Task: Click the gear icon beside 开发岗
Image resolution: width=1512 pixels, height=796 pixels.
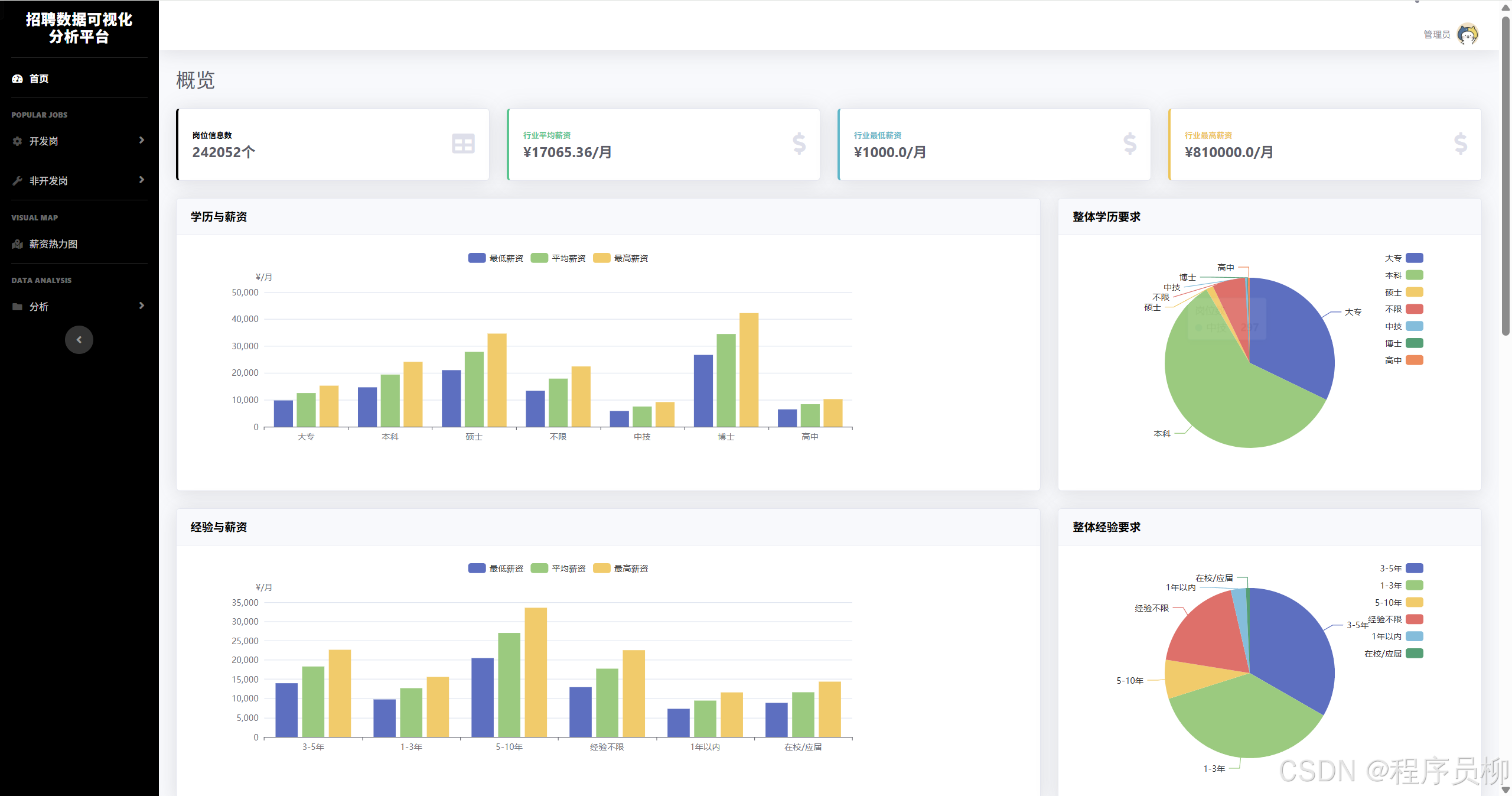Action: pos(17,141)
